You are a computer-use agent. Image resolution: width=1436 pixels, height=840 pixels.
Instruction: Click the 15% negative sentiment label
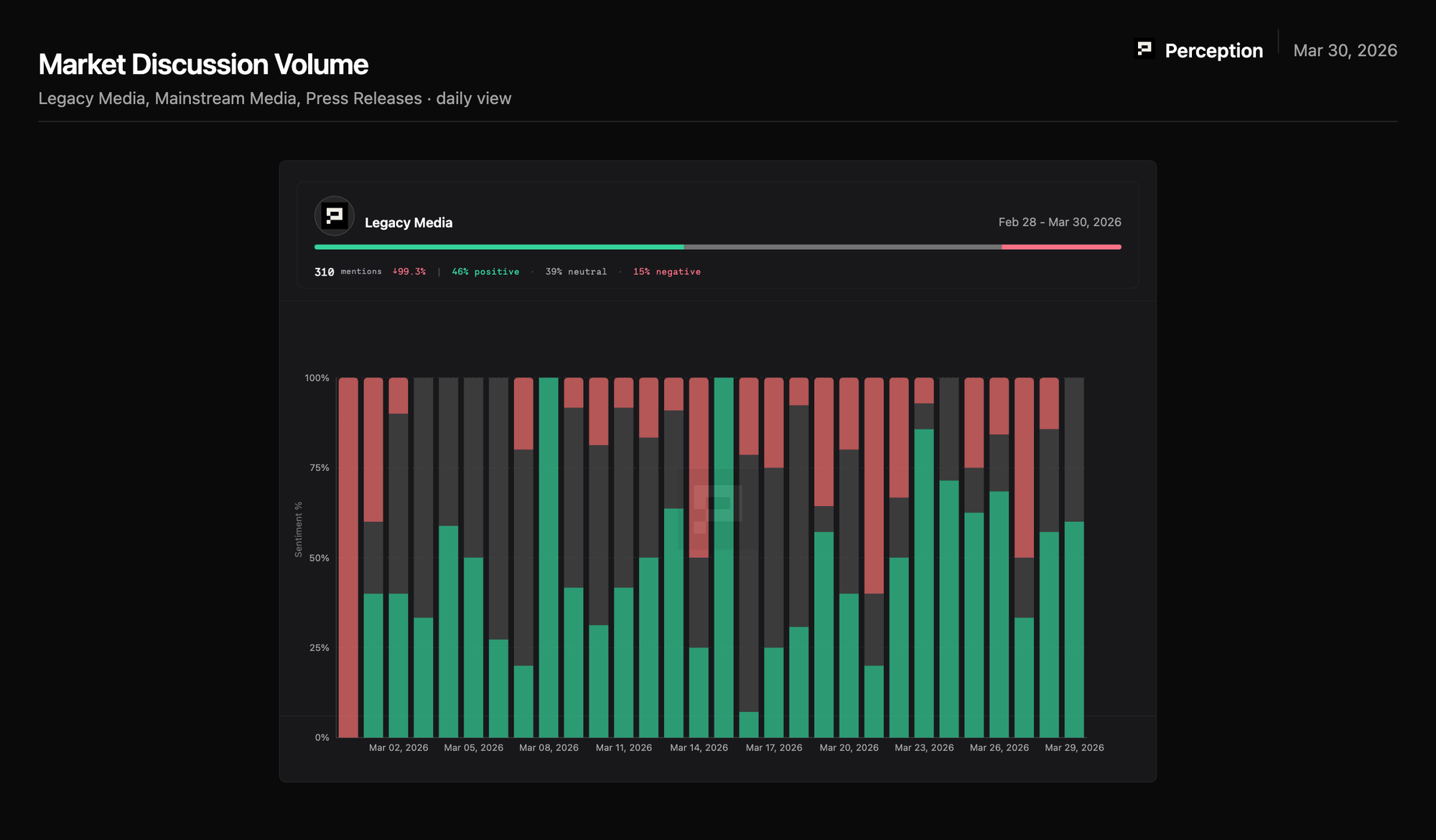[x=666, y=272]
